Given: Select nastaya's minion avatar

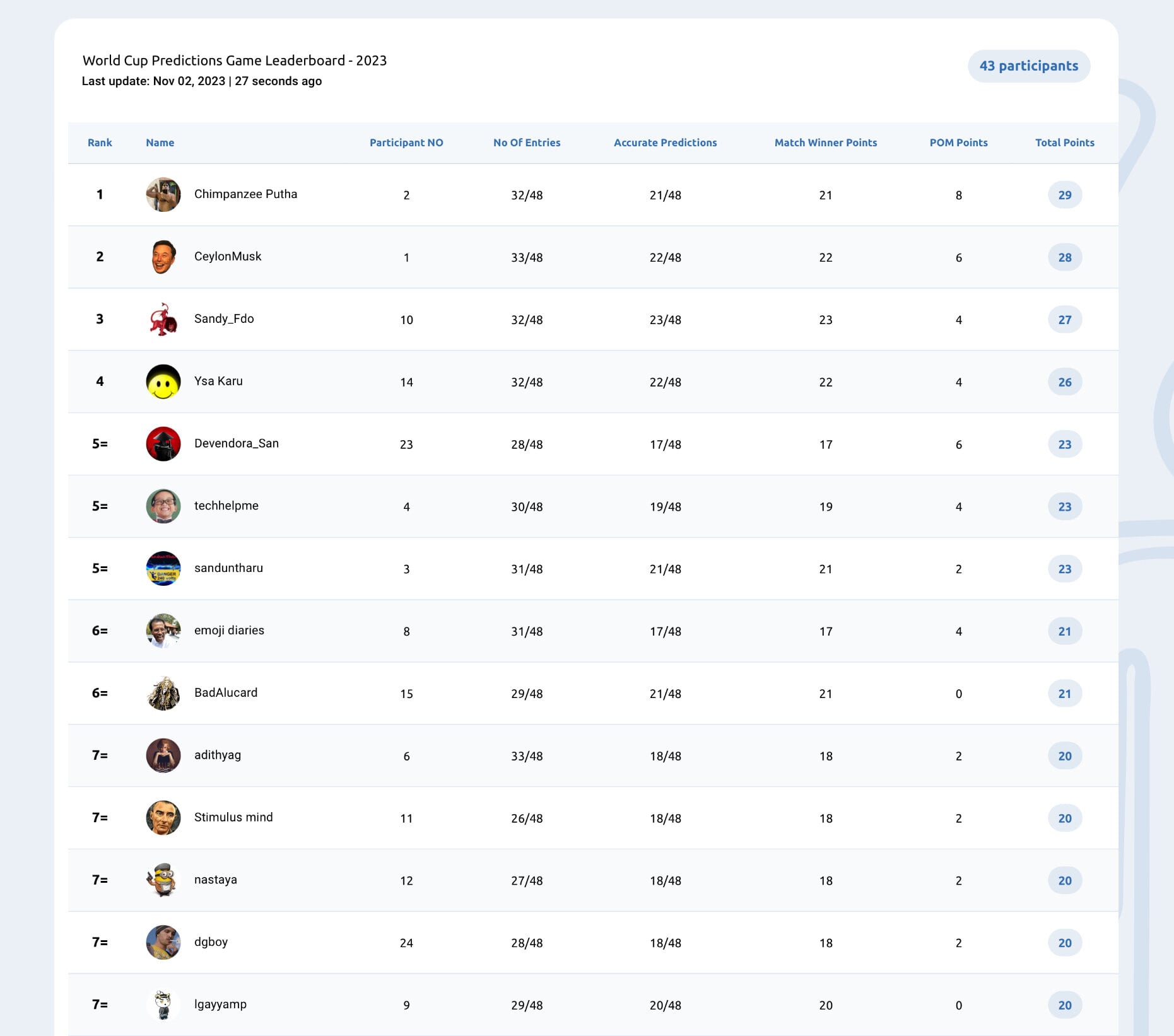Looking at the screenshot, I should point(163,880).
